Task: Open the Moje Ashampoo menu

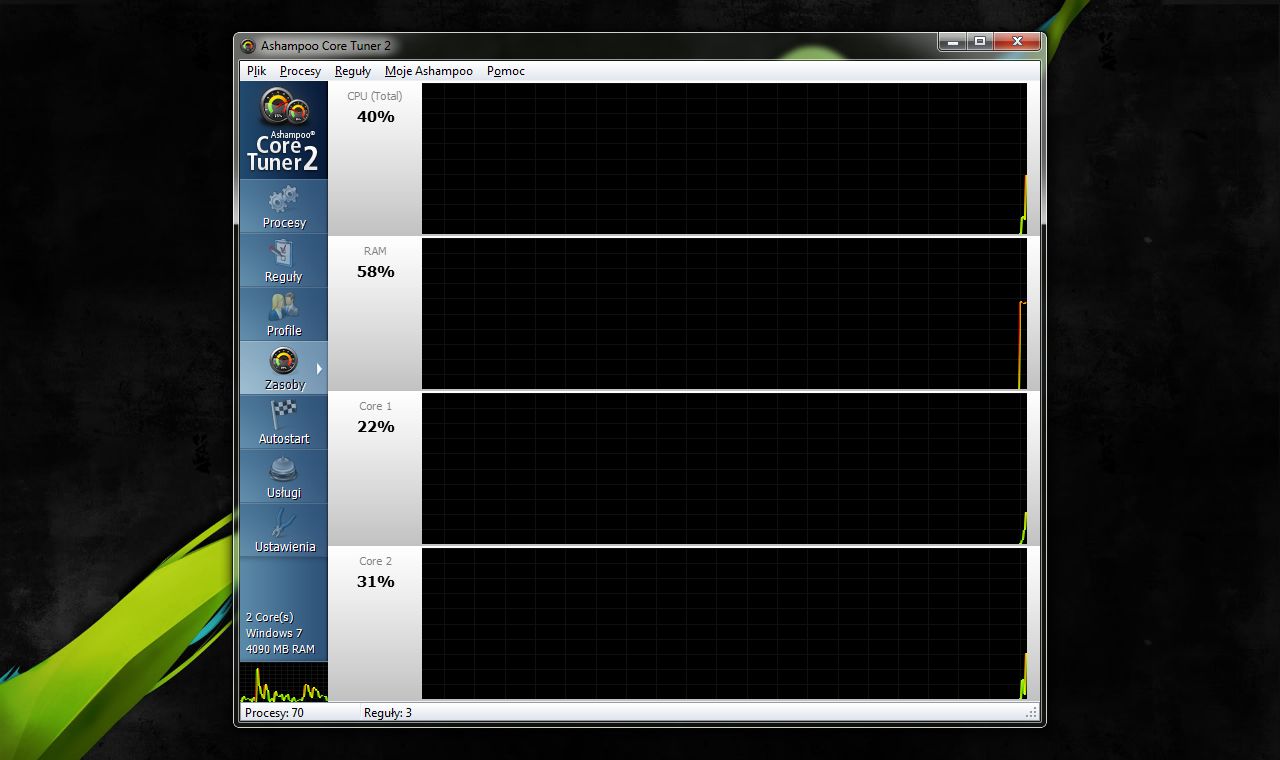Action: click(429, 71)
